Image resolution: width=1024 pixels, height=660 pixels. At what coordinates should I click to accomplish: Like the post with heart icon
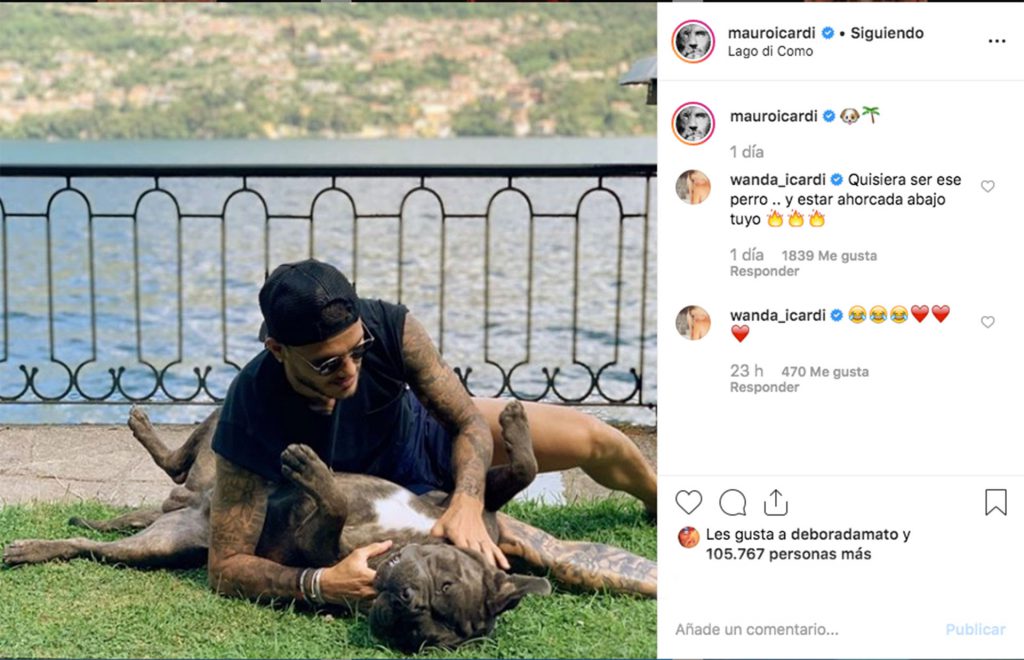pos(688,503)
